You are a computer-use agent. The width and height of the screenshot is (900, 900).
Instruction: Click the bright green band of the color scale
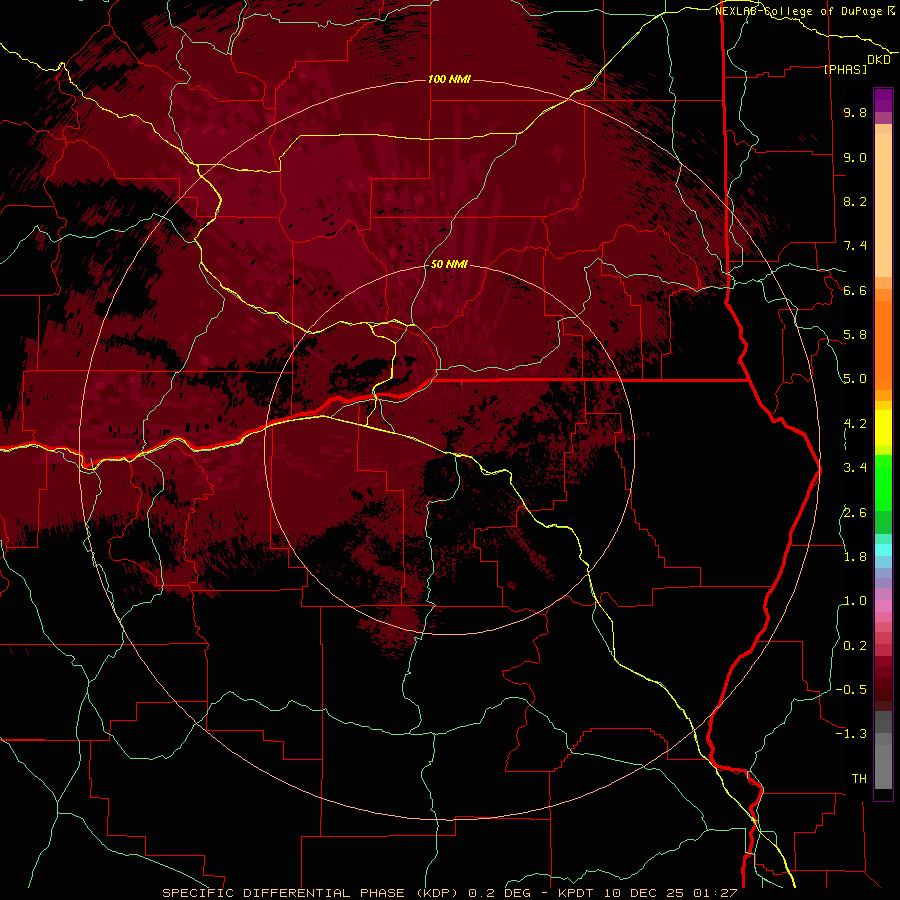point(883,482)
